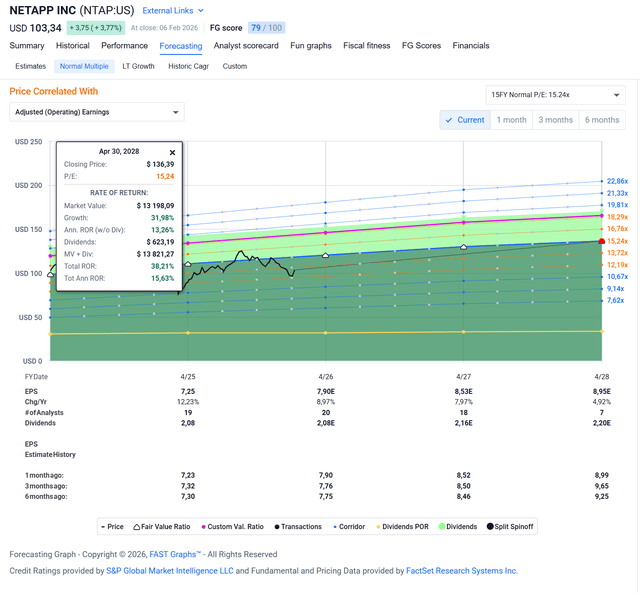Toggle Dividends POR legend item
This screenshot has width=640, height=593.
402,526
